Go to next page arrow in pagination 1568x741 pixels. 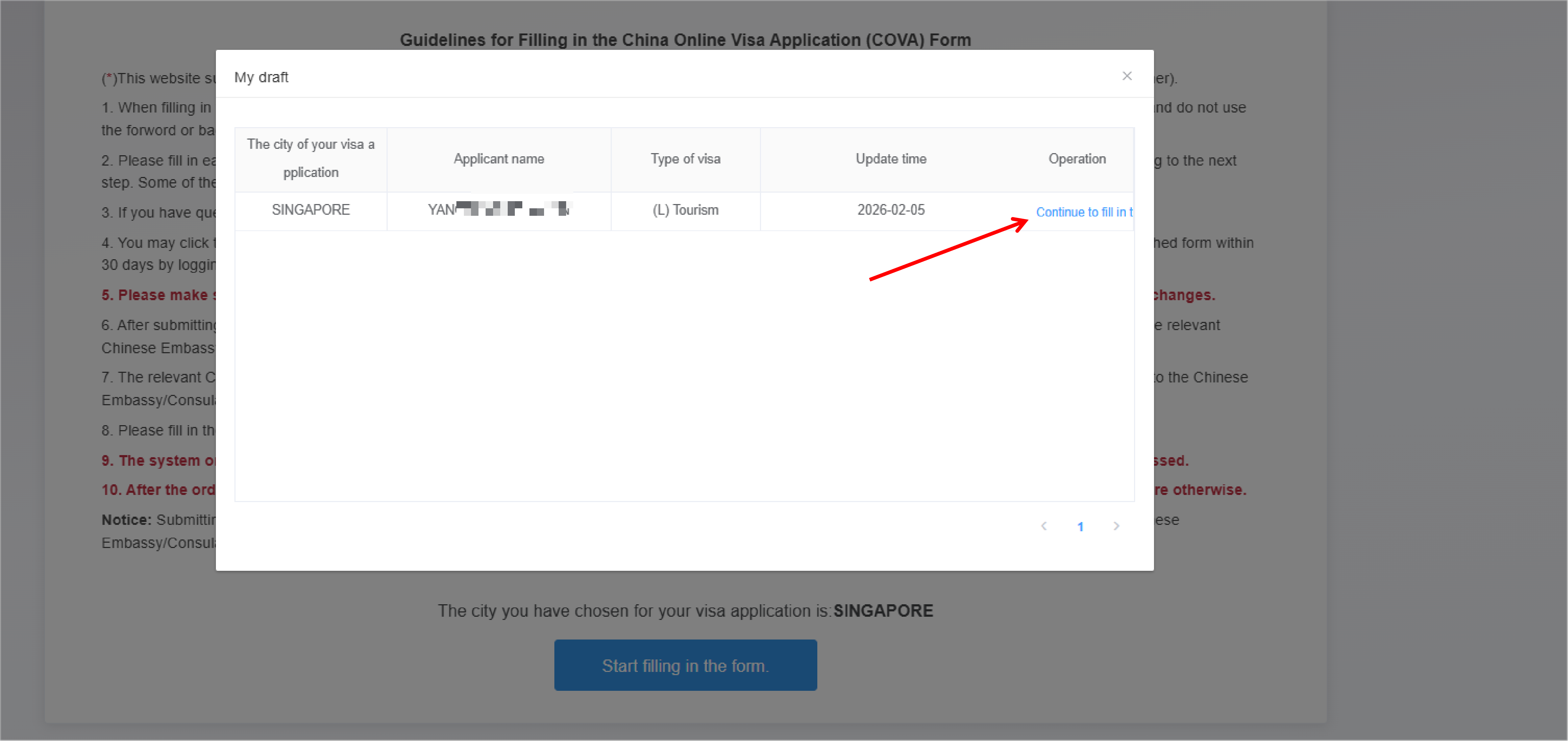tap(1116, 526)
